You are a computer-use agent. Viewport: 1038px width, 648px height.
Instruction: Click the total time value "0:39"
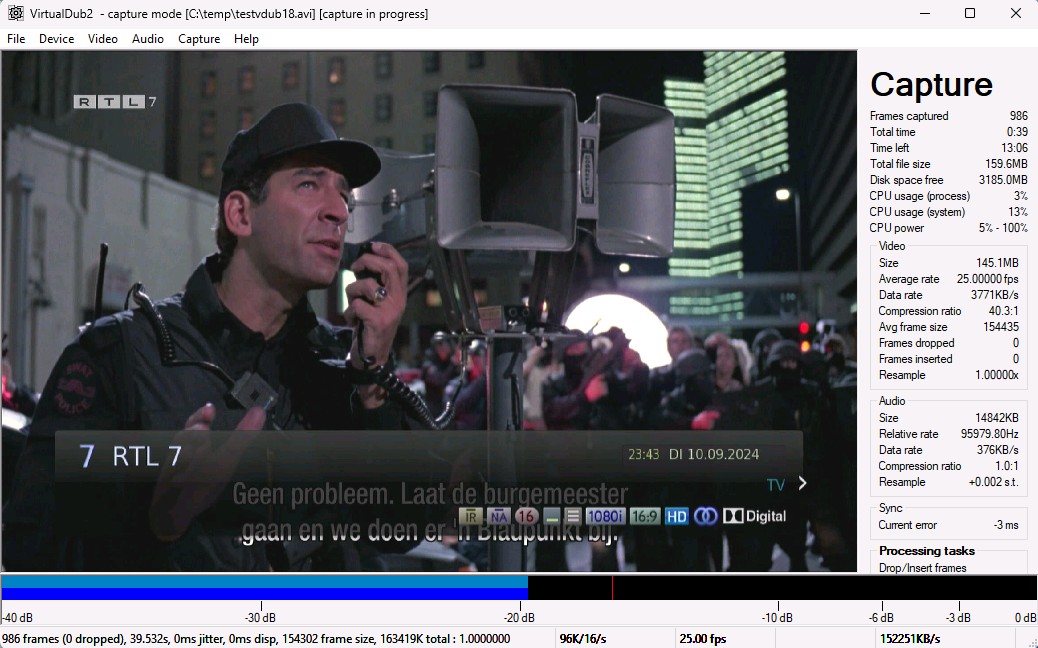[x=1017, y=132]
